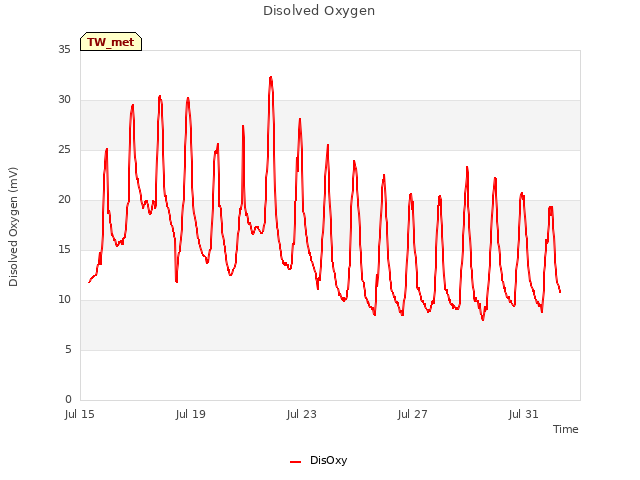Click the highest peak above 30 mV
Viewport: 640px width, 480px height.
pos(271,78)
